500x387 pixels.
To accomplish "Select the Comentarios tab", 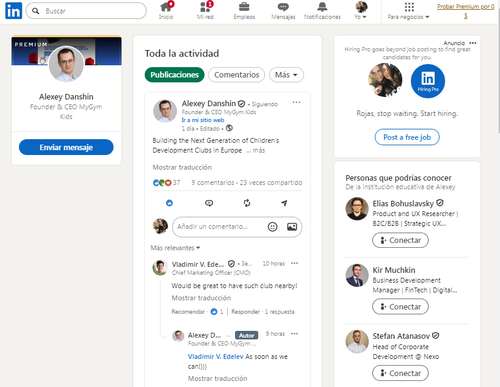I will 236,75.
